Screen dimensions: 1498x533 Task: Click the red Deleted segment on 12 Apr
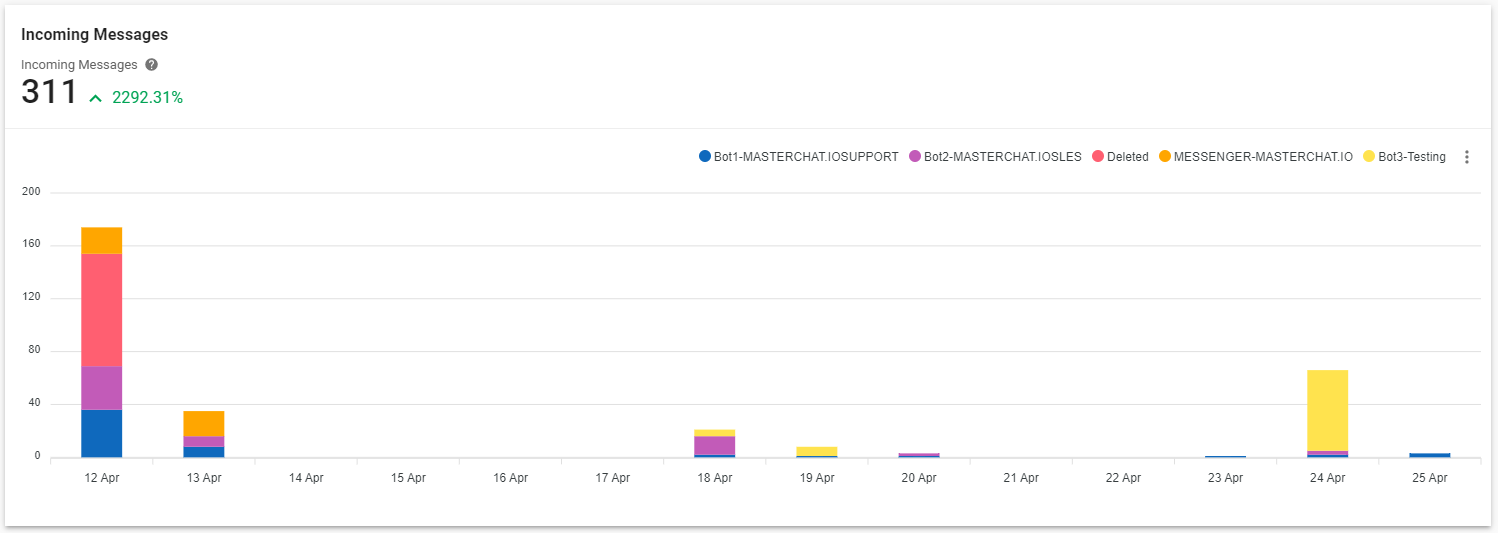[102, 310]
